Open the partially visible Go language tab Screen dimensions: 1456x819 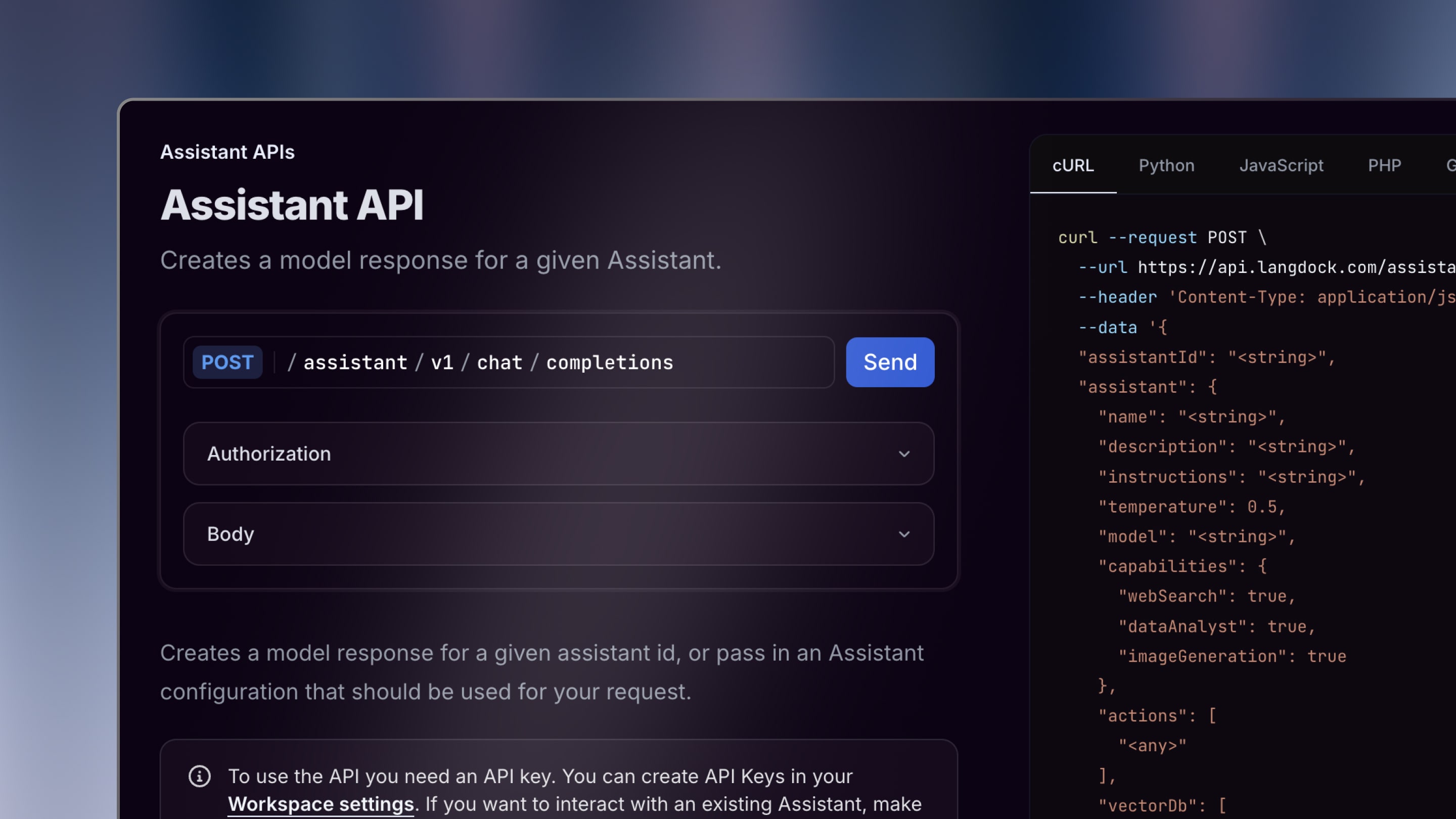1451,165
